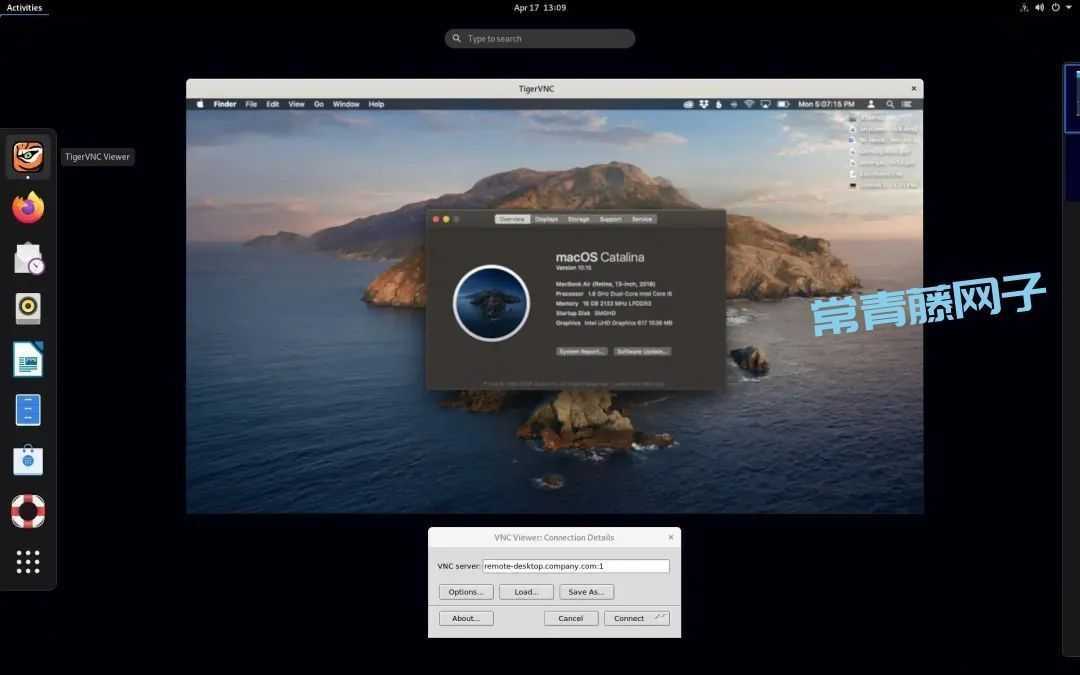Click the GNOME network status icon
This screenshot has height=675, width=1080.
tap(1024, 8)
